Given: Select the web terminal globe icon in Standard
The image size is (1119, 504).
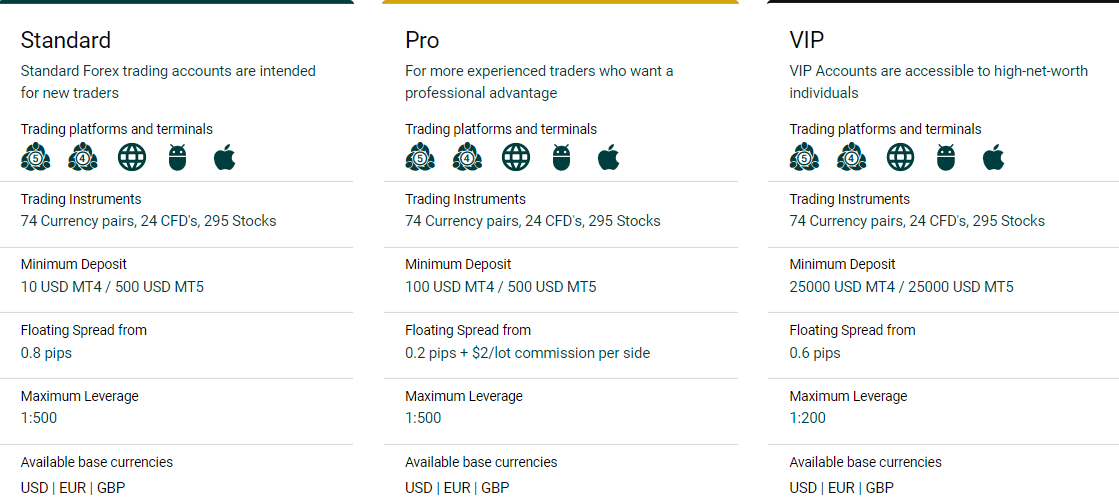Looking at the screenshot, I should (132, 156).
